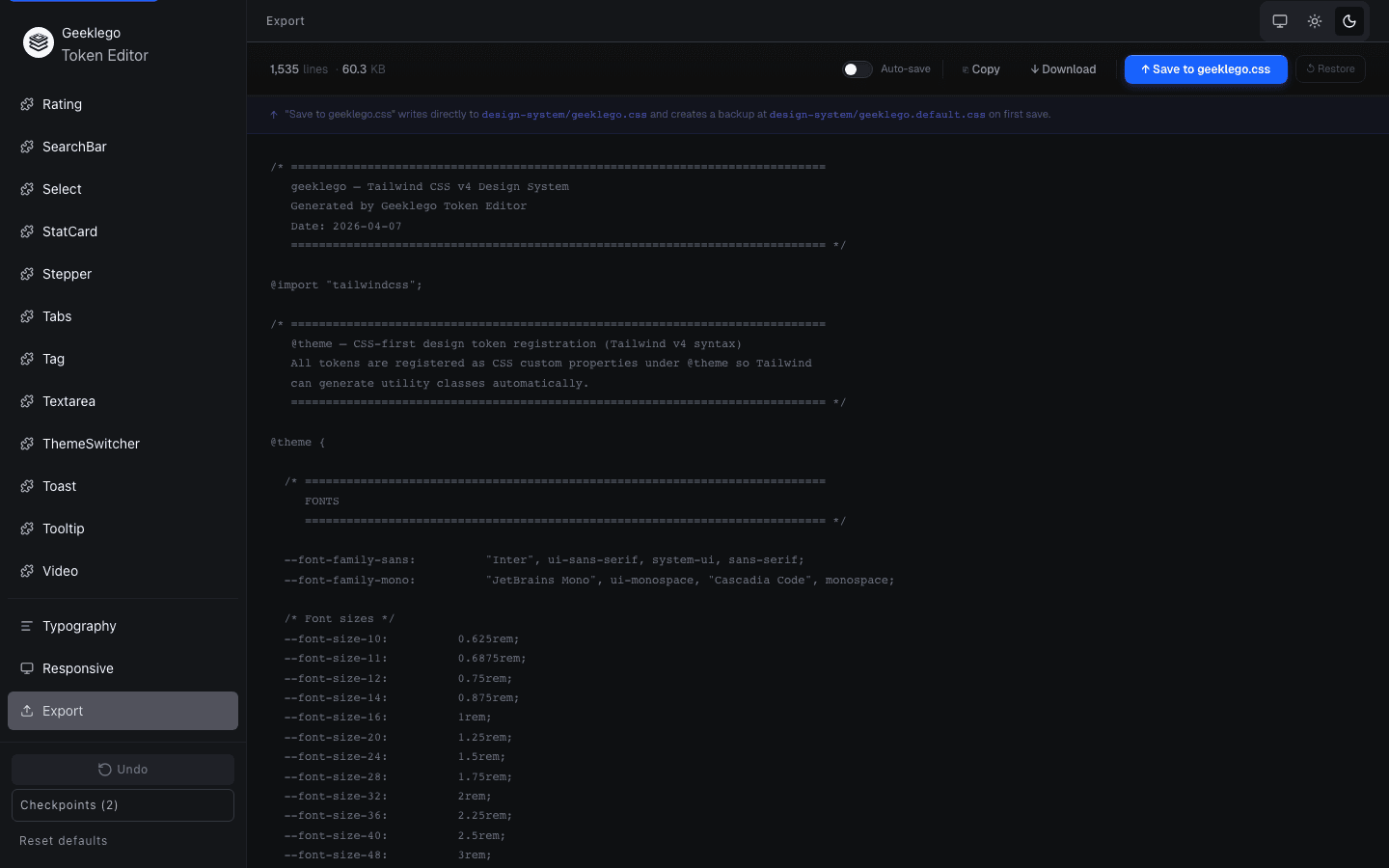Click the puzzle icon beside Tag
Image resolution: width=1389 pixels, height=868 pixels.
click(x=27, y=359)
